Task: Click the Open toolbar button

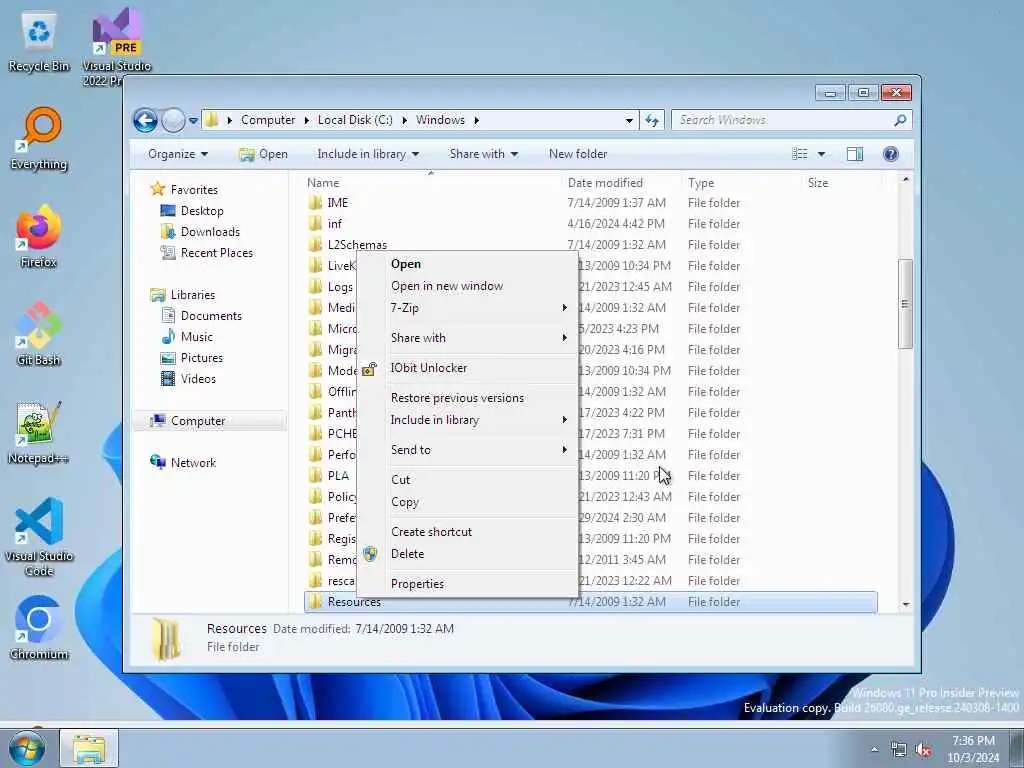Action: click(x=263, y=154)
